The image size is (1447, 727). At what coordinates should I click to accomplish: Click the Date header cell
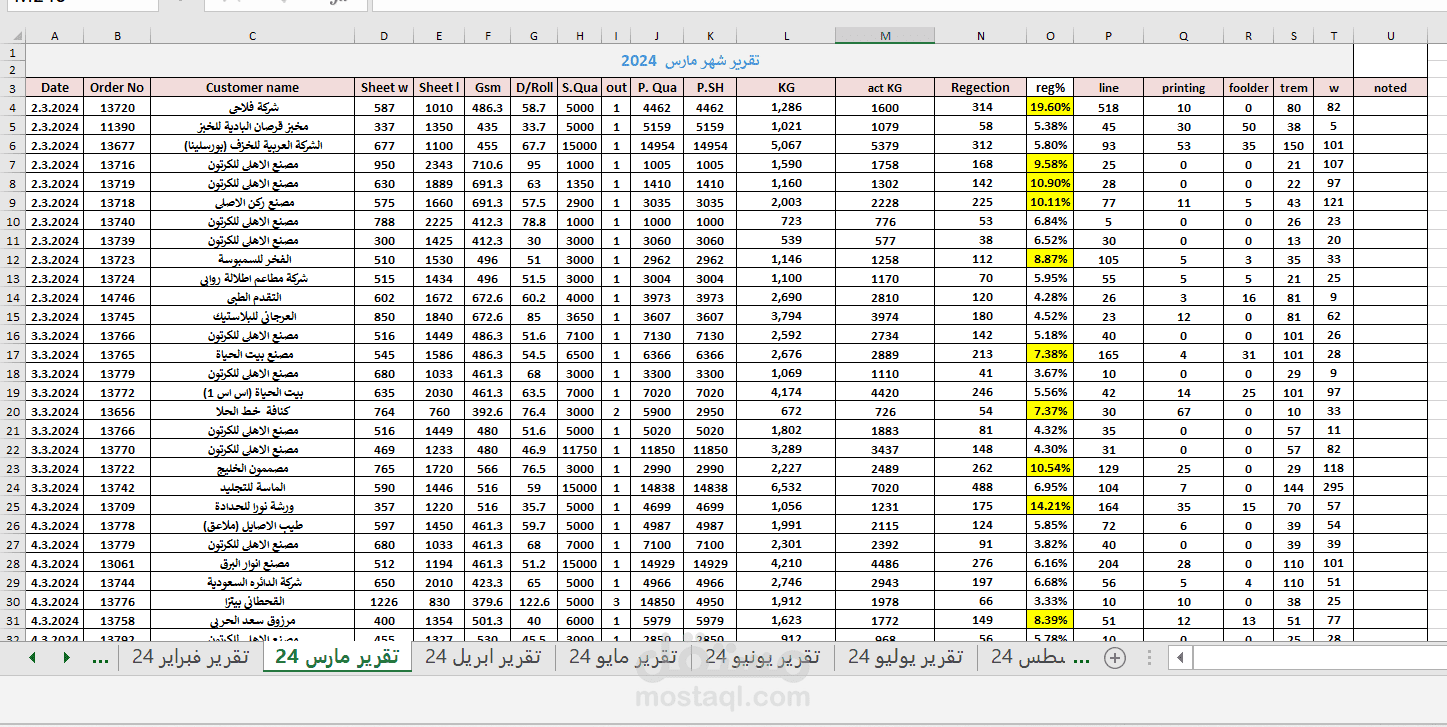coord(55,88)
